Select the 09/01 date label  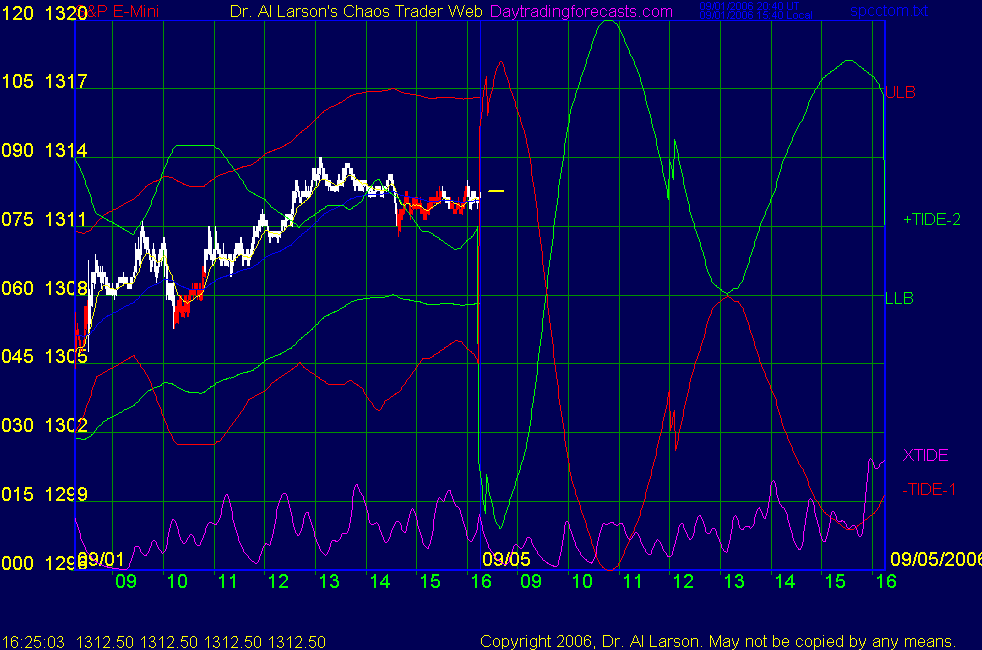(x=101, y=558)
